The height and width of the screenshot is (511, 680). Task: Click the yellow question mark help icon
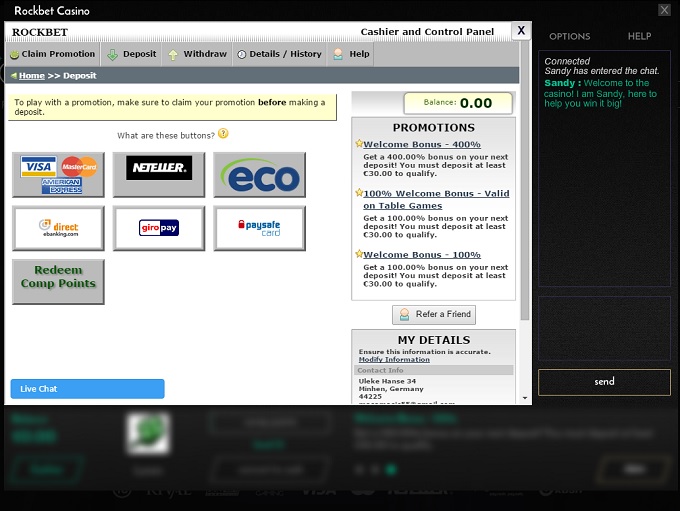pos(223,134)
